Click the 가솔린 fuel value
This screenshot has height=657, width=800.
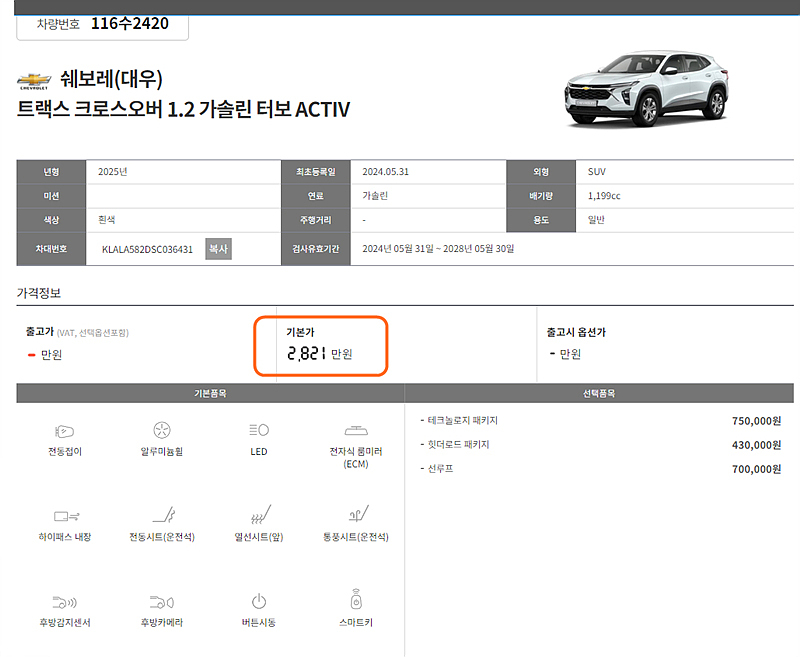coord(375,196)
